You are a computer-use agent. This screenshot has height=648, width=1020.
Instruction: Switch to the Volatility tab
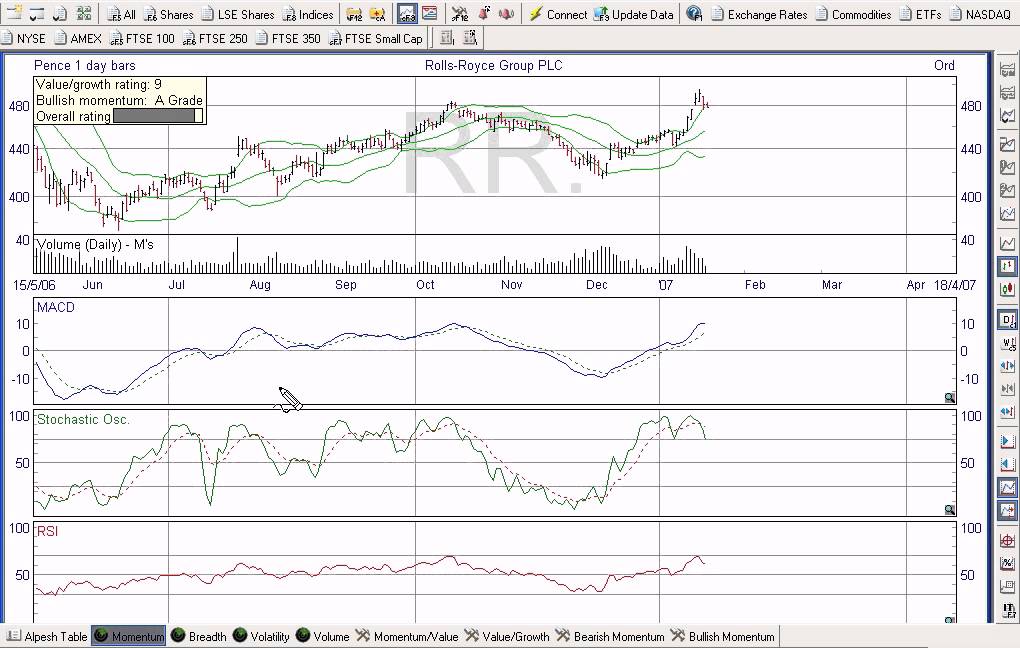[x=260, y=636]
